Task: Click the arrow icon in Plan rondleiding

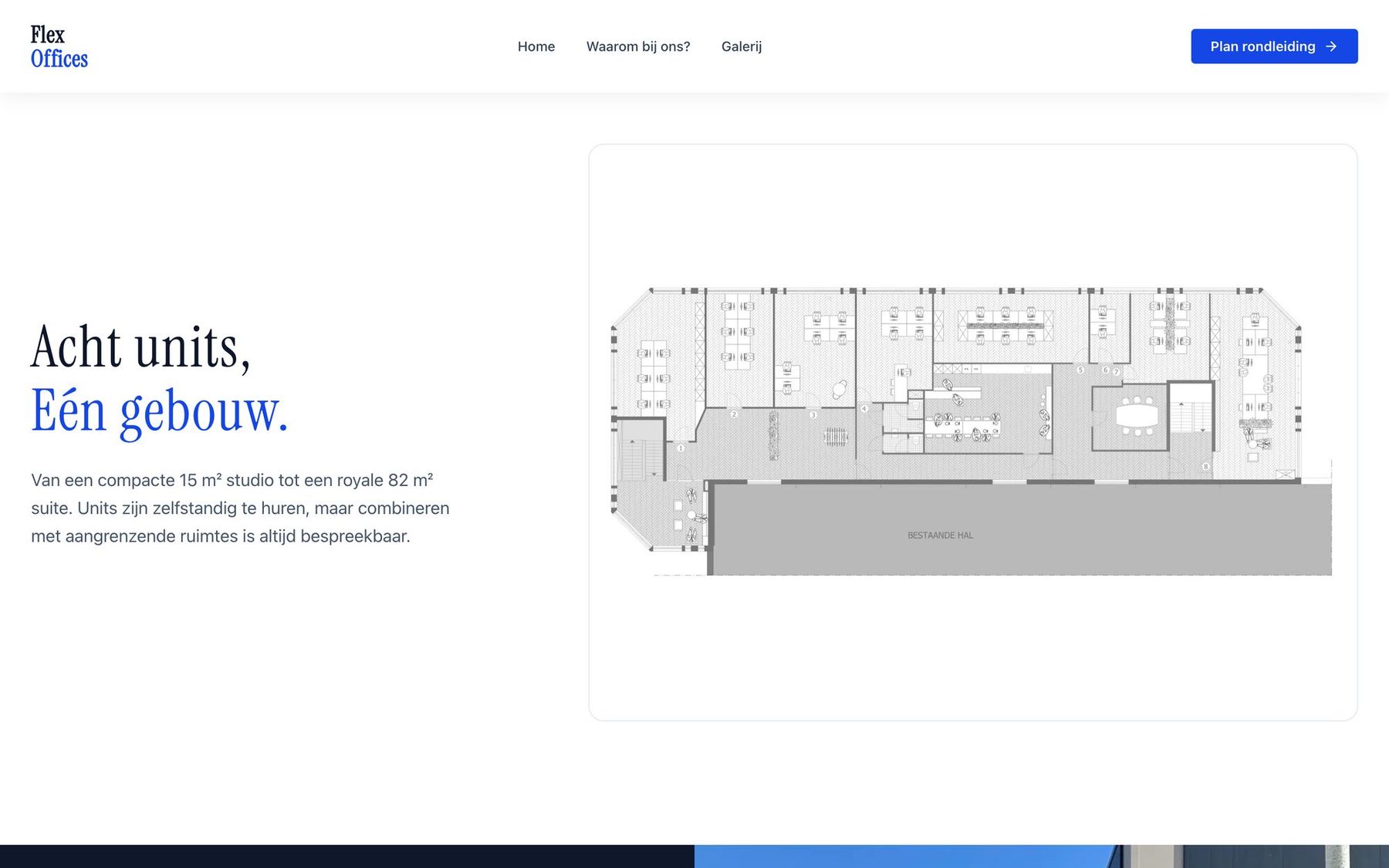Action: pos(1331,46)
